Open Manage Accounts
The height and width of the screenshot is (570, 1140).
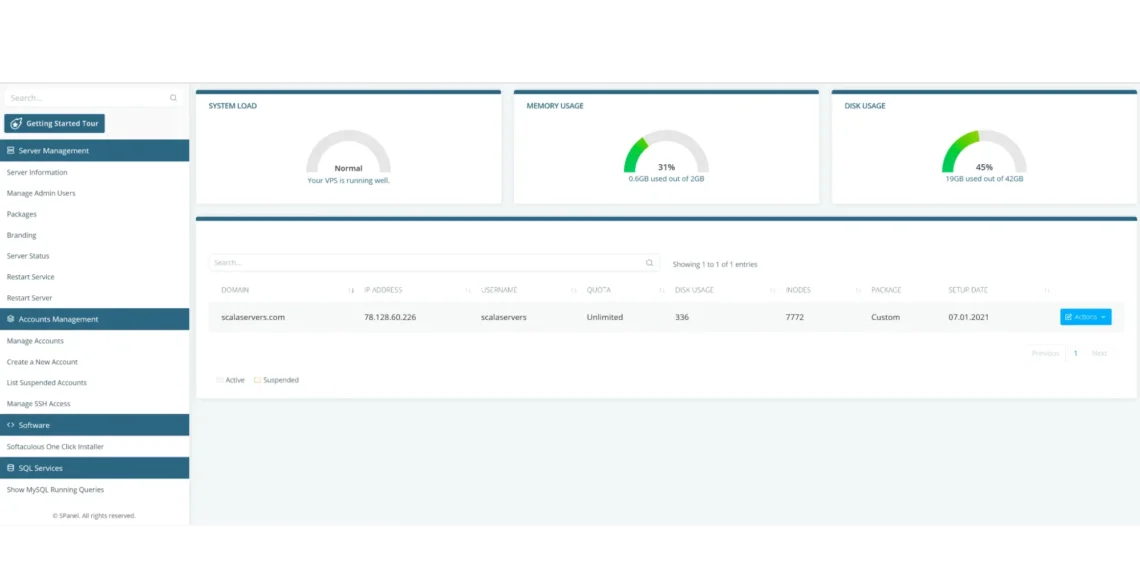(35, 341)
